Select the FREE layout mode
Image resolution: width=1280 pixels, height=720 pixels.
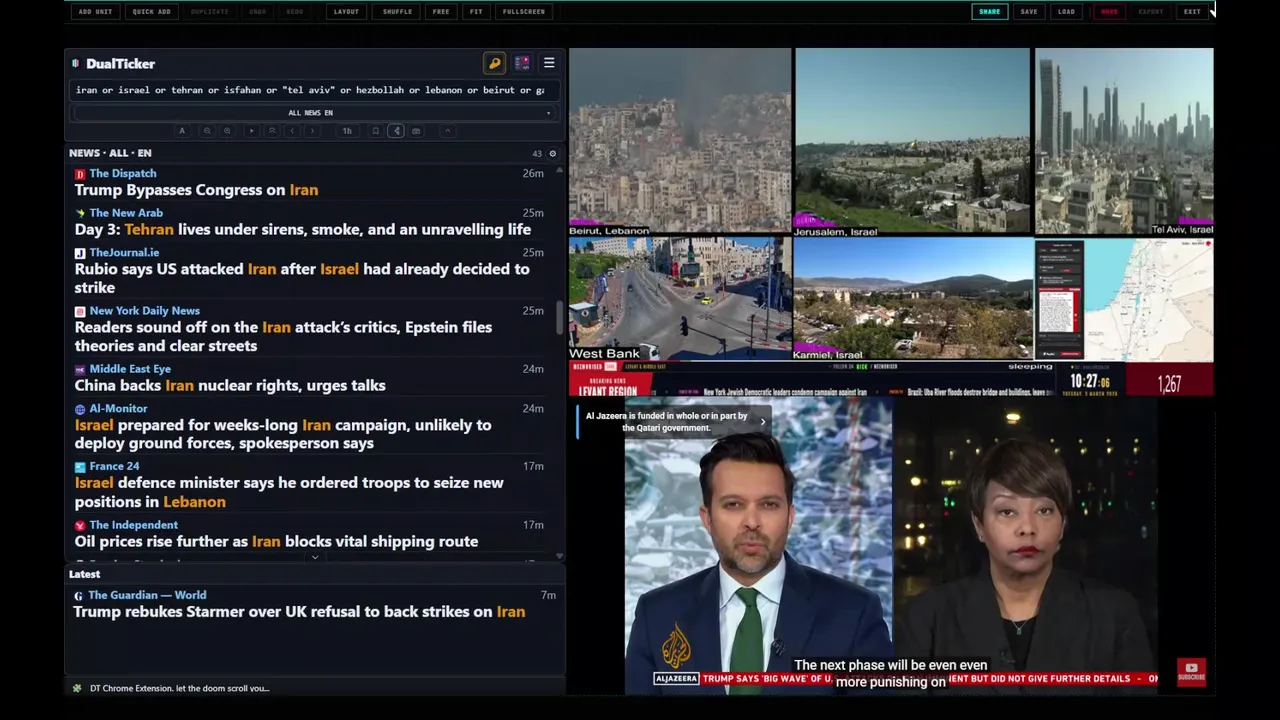(x=441, y=12)
